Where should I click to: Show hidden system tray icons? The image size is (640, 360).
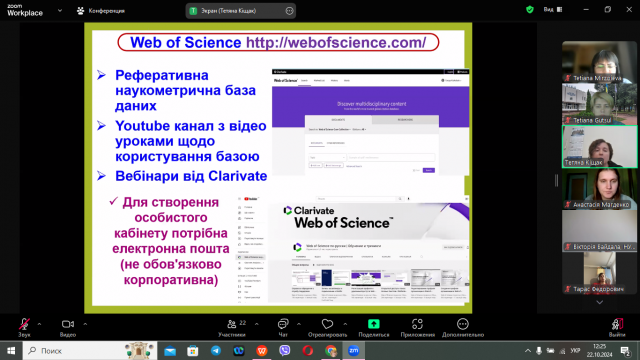coord(528,351)
